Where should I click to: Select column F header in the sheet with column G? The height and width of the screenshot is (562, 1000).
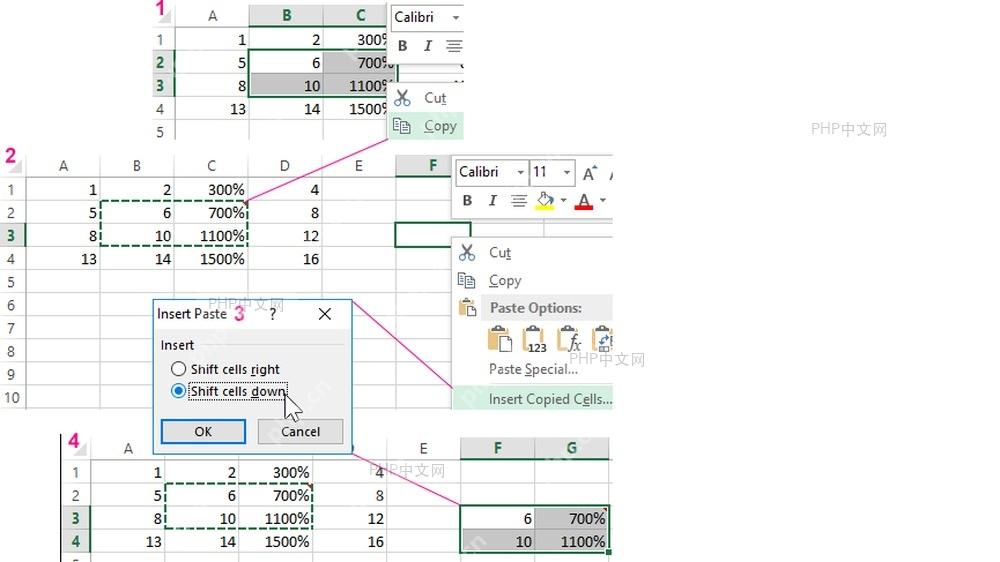point(497,448)
